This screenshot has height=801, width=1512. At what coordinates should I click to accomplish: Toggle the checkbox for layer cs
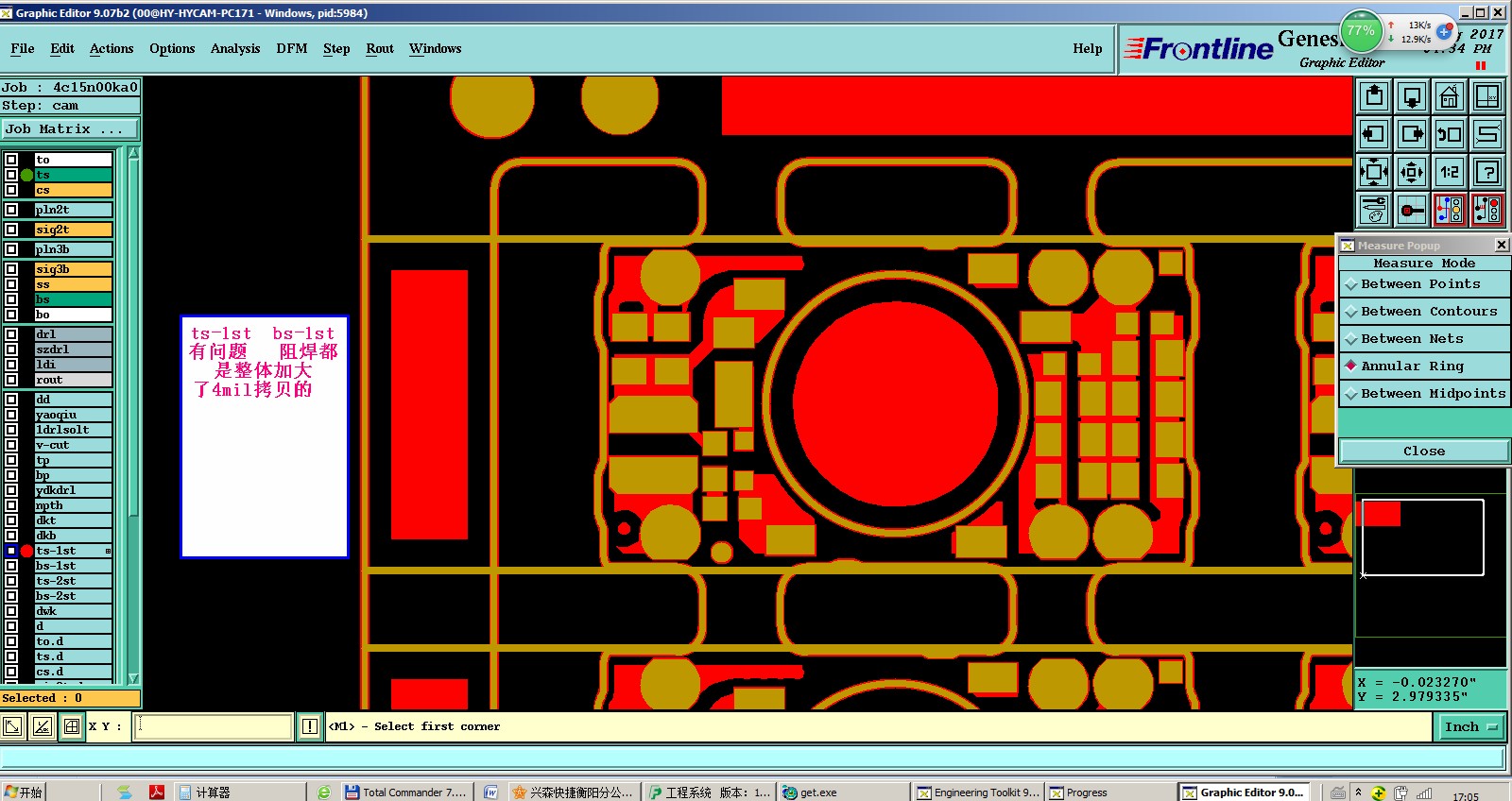click(11, 190)
